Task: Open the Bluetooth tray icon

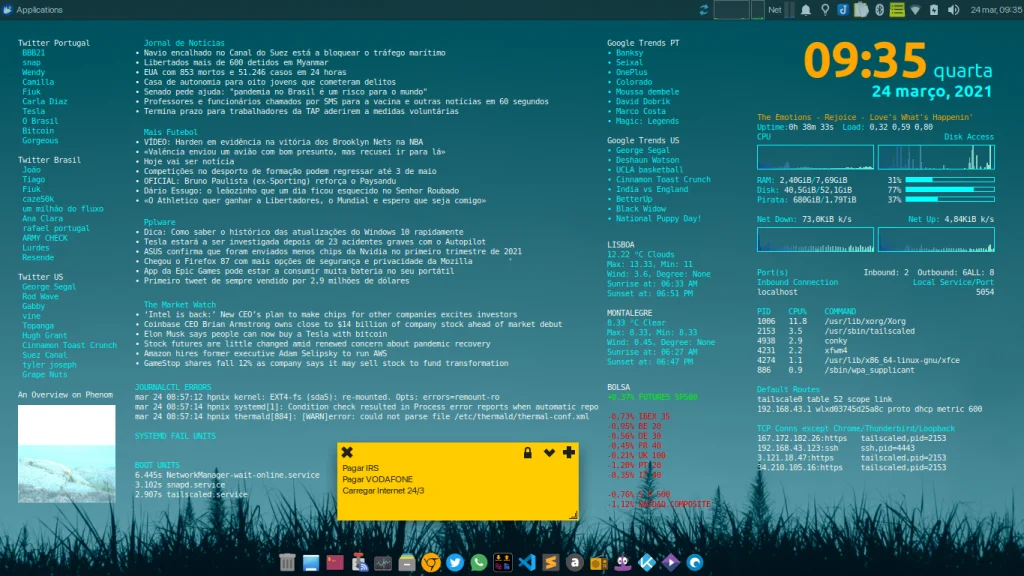Action: (x=880, y=10)
